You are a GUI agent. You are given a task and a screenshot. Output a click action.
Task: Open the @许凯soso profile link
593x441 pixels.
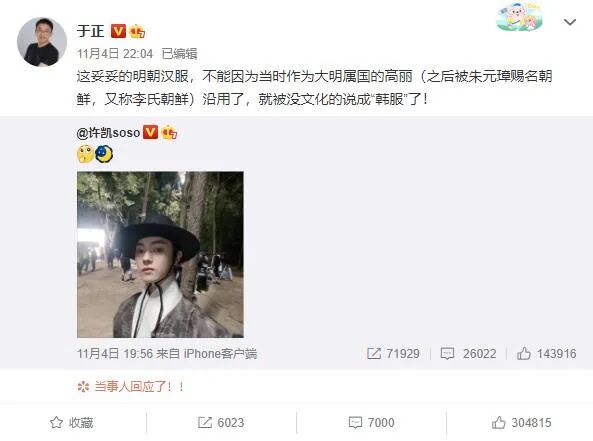109,132
